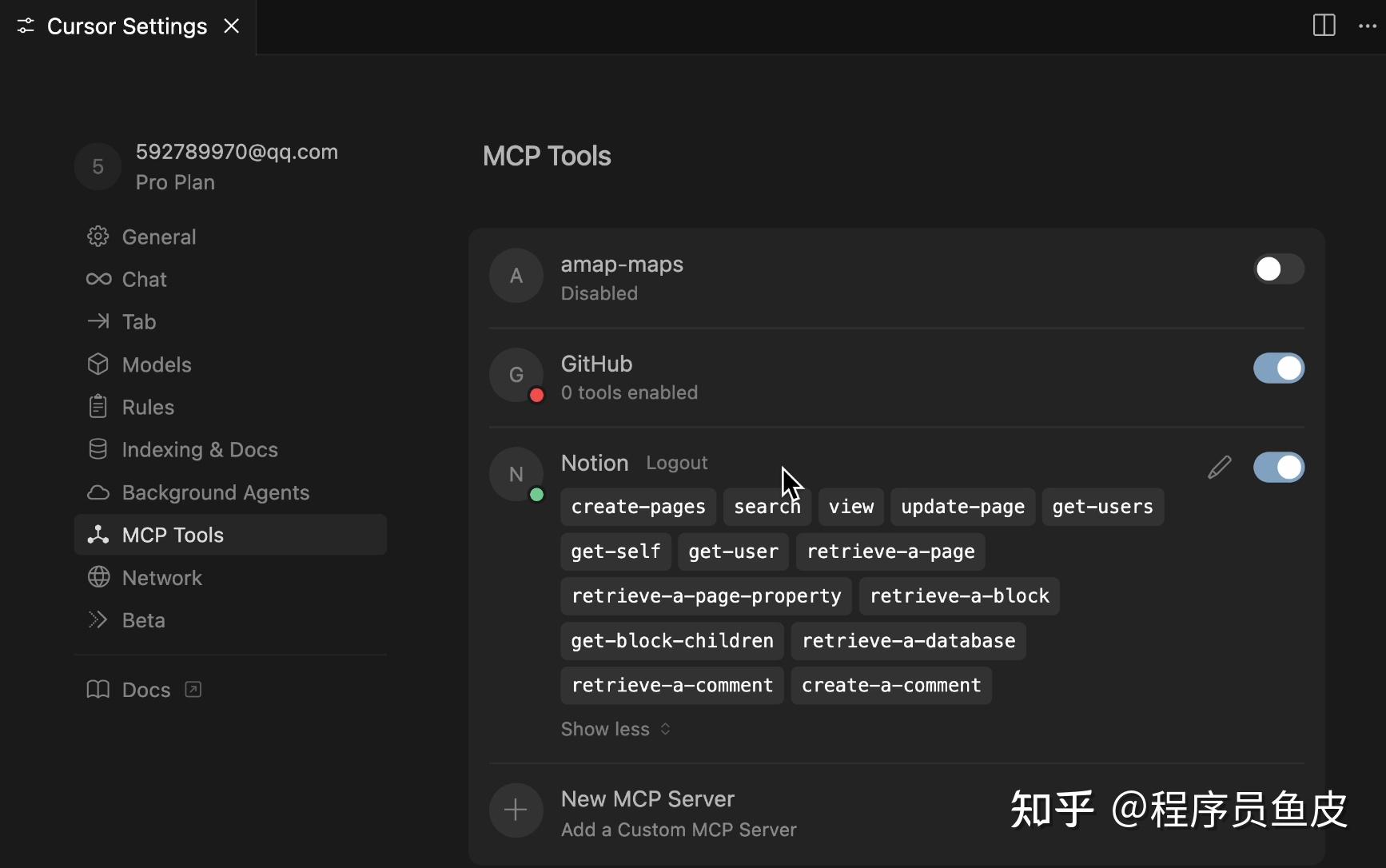Click the plus icon for New MCP Server

(x=516, y=810)
